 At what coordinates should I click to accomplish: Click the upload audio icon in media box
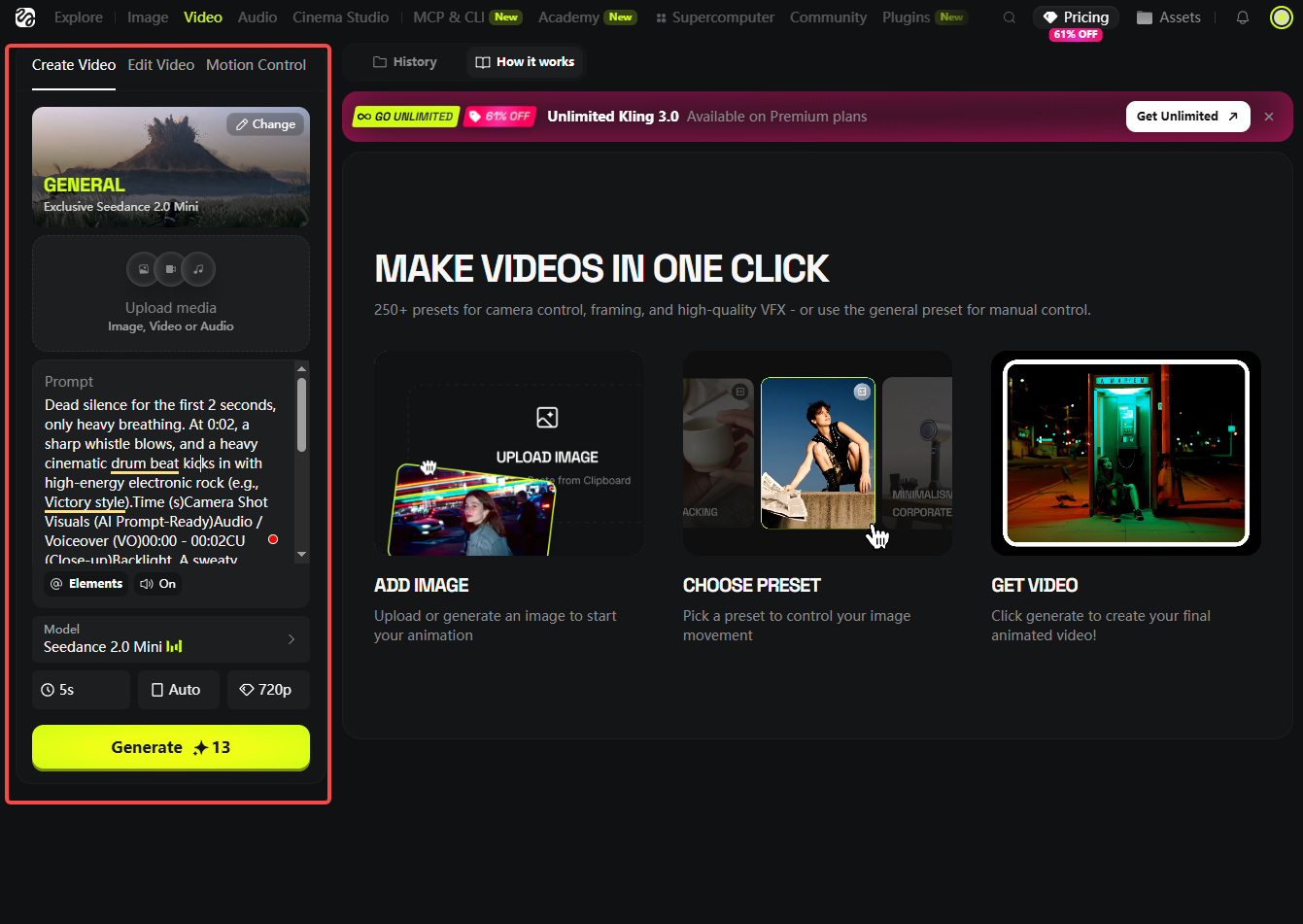pyautogui.click(x=198, y=269)
